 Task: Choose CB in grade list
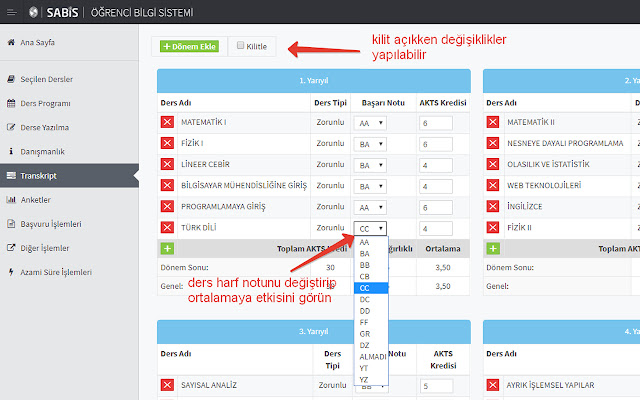(x=371, y=276)
